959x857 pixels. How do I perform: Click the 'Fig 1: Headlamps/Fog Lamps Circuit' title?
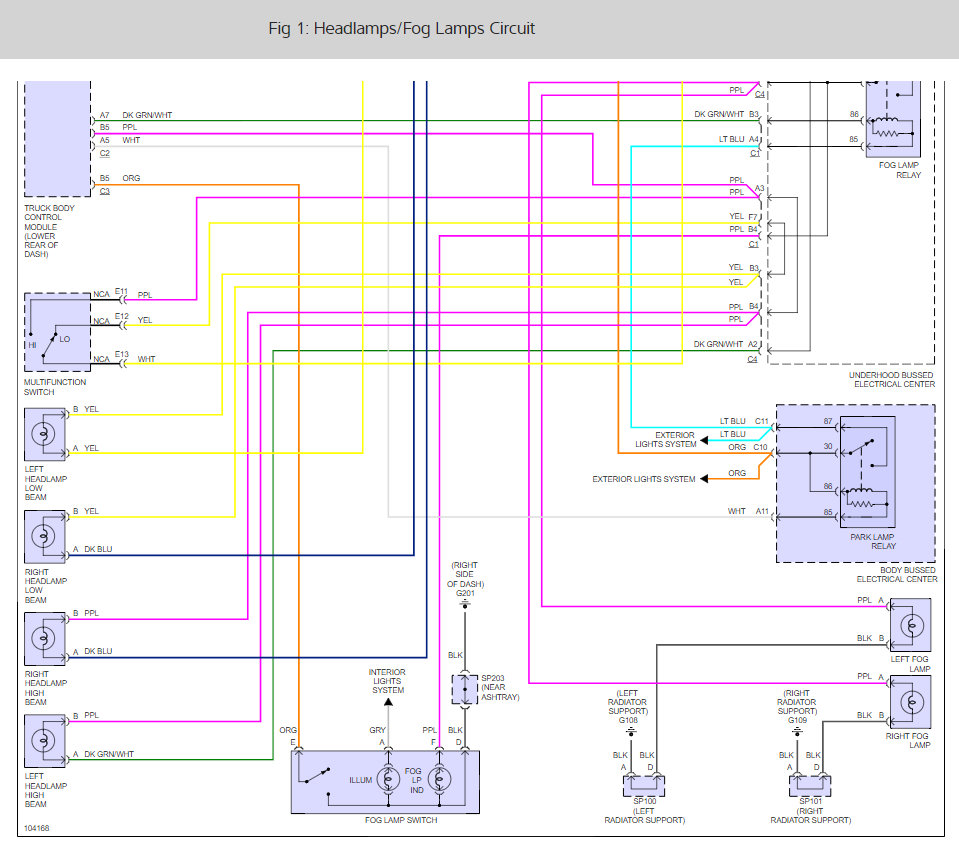pos(401,29)
